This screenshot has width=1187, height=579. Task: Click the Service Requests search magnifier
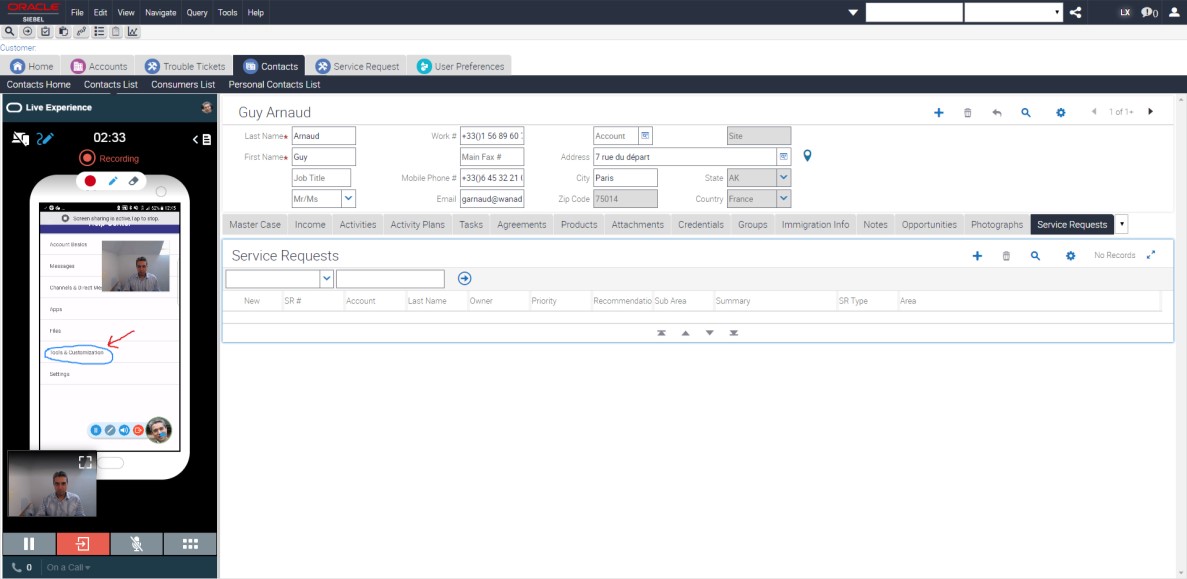click(x=1036, y=256)
